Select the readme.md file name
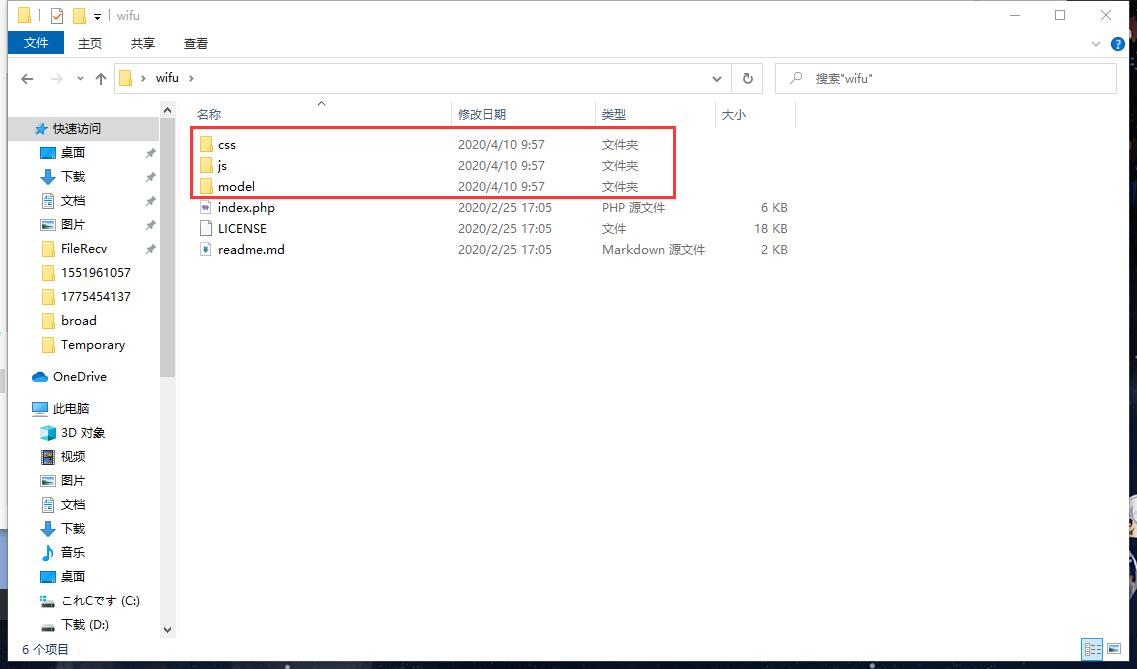The height and width of the screenshot is (669, 1137). coord(251,249)
